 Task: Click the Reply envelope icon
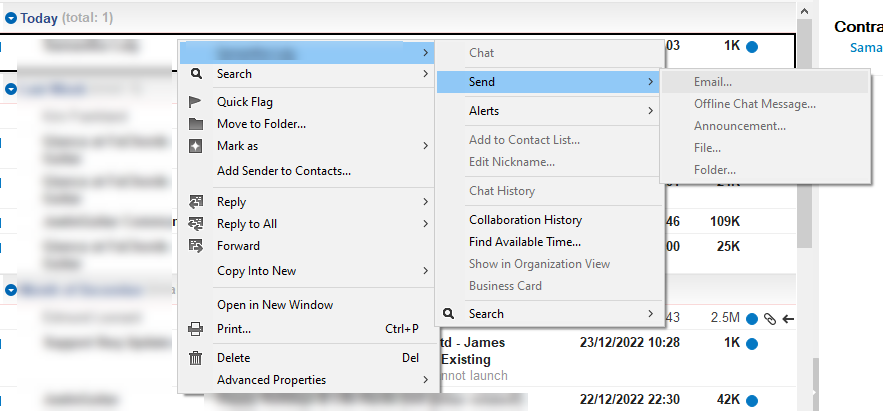click(196, 202)
